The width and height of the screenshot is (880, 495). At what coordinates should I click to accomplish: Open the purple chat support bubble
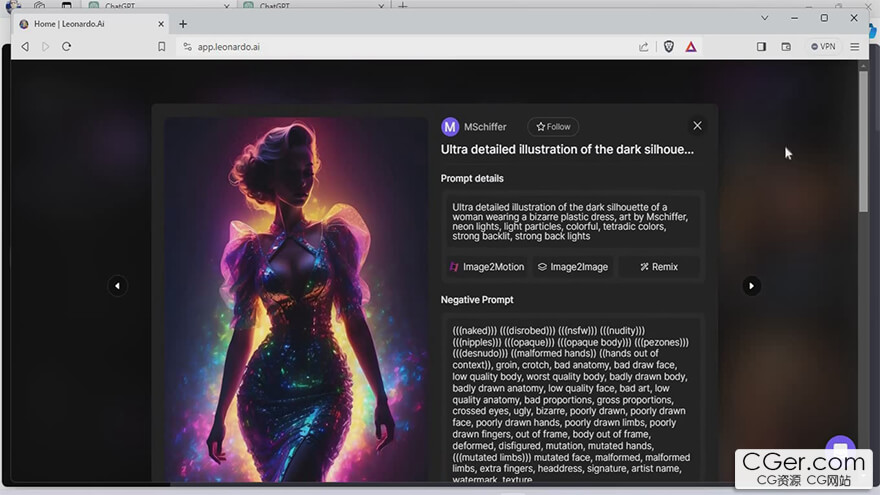840,443
